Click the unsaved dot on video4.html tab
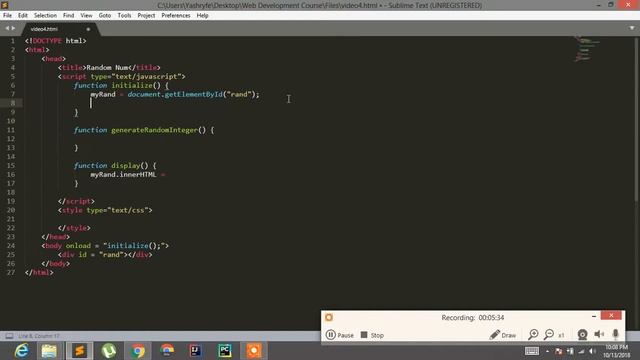640x360 pixels. (88, 29)
